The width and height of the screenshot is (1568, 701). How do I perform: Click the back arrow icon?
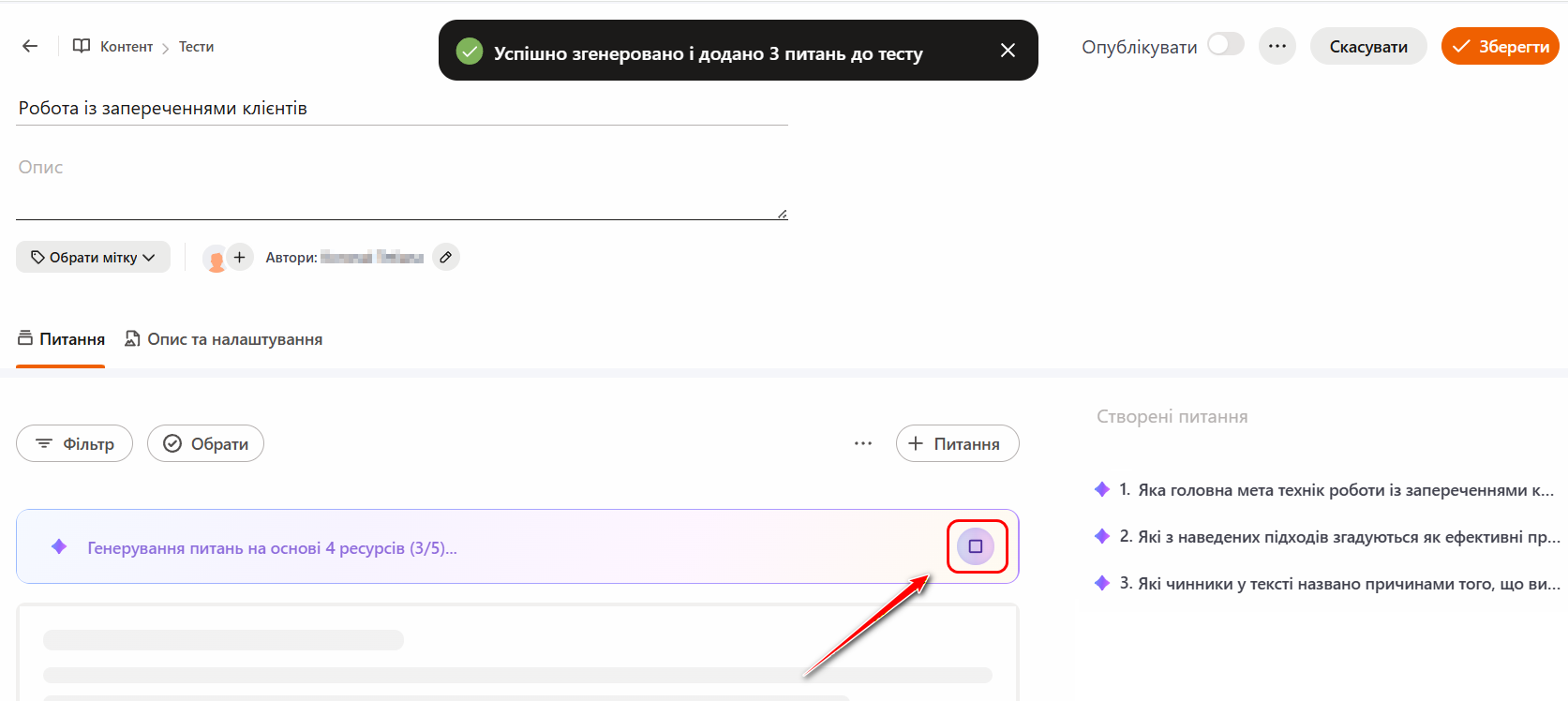click(30, 46)
